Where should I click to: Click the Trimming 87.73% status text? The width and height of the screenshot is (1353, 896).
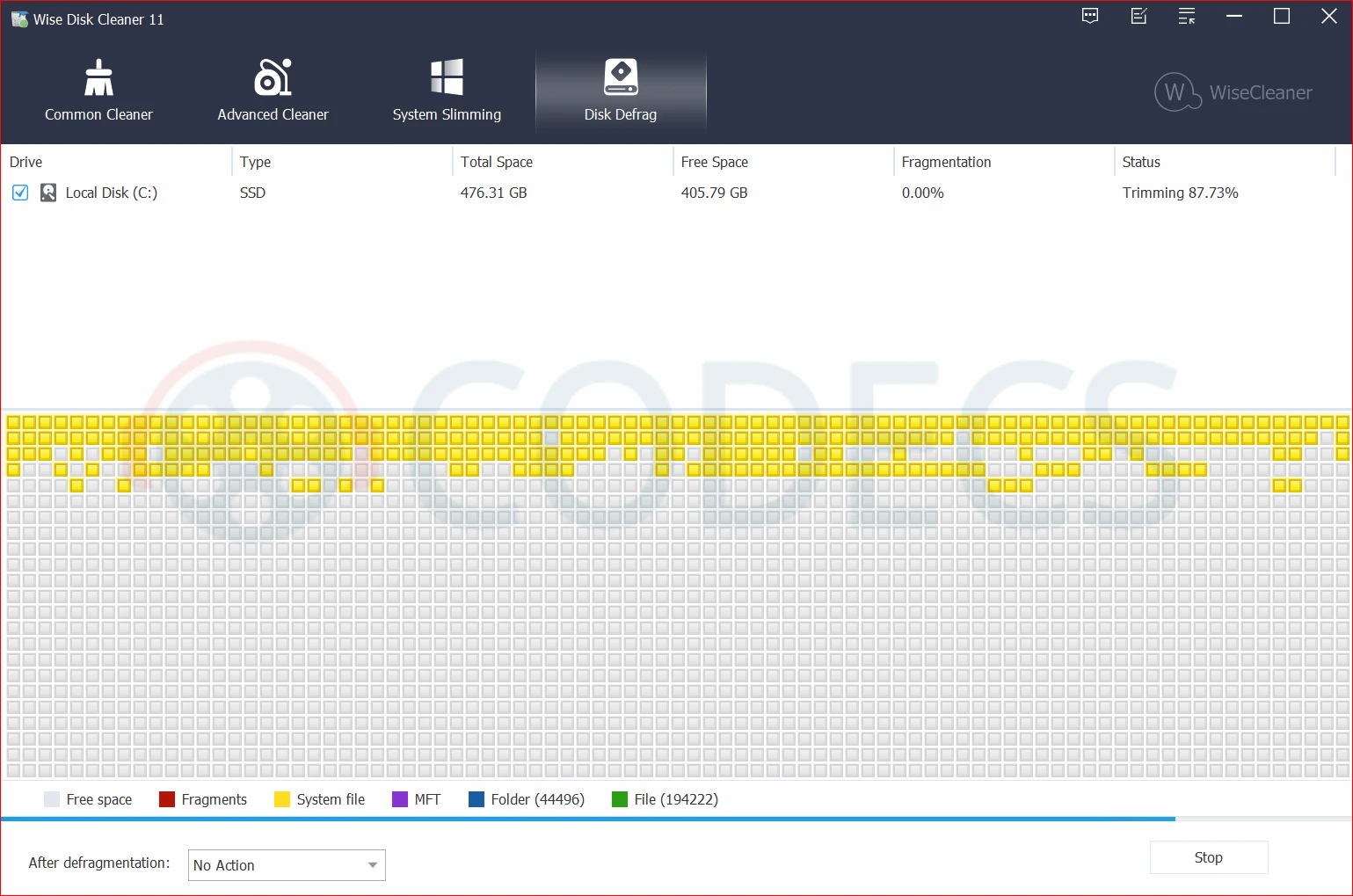1180,193
